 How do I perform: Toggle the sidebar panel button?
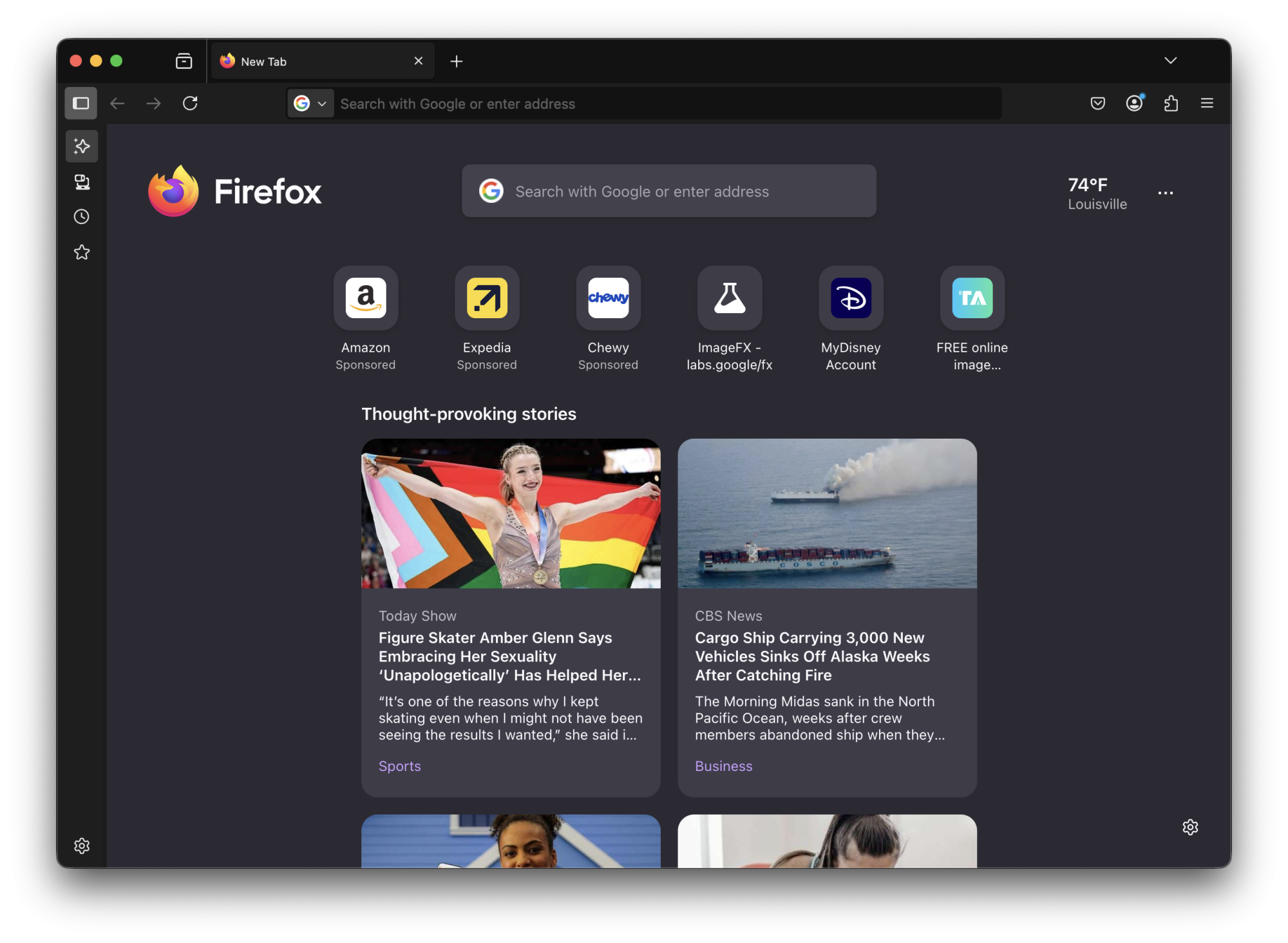pos(81,103)
